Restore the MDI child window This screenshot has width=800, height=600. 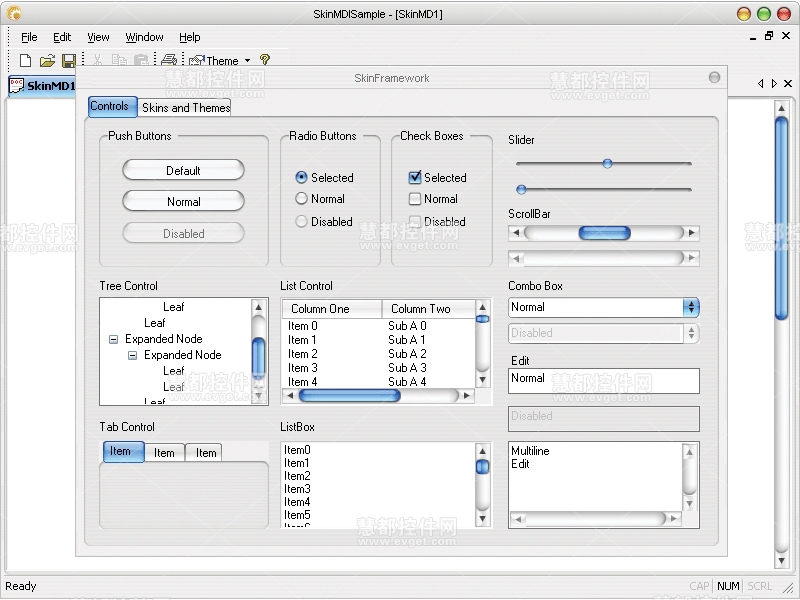[x=769, y=36]
